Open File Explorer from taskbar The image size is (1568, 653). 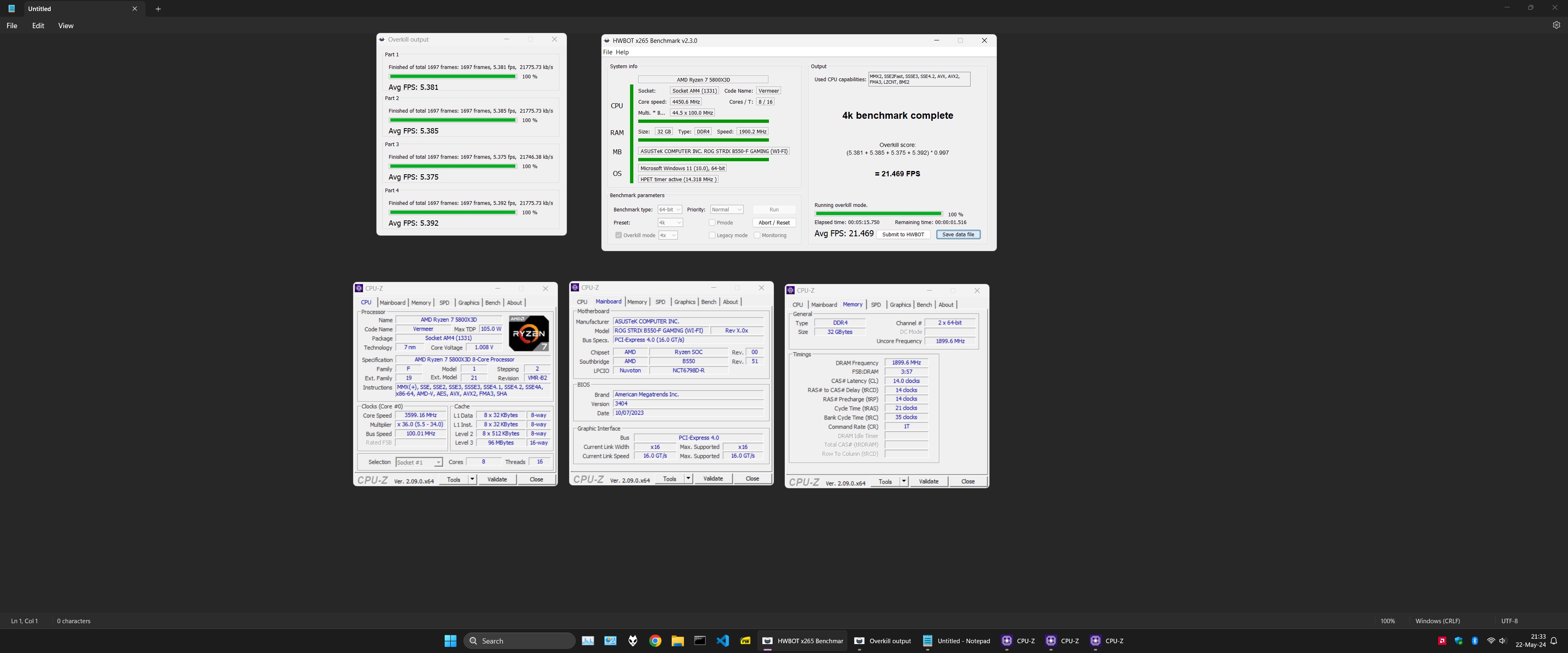[677, 641]
